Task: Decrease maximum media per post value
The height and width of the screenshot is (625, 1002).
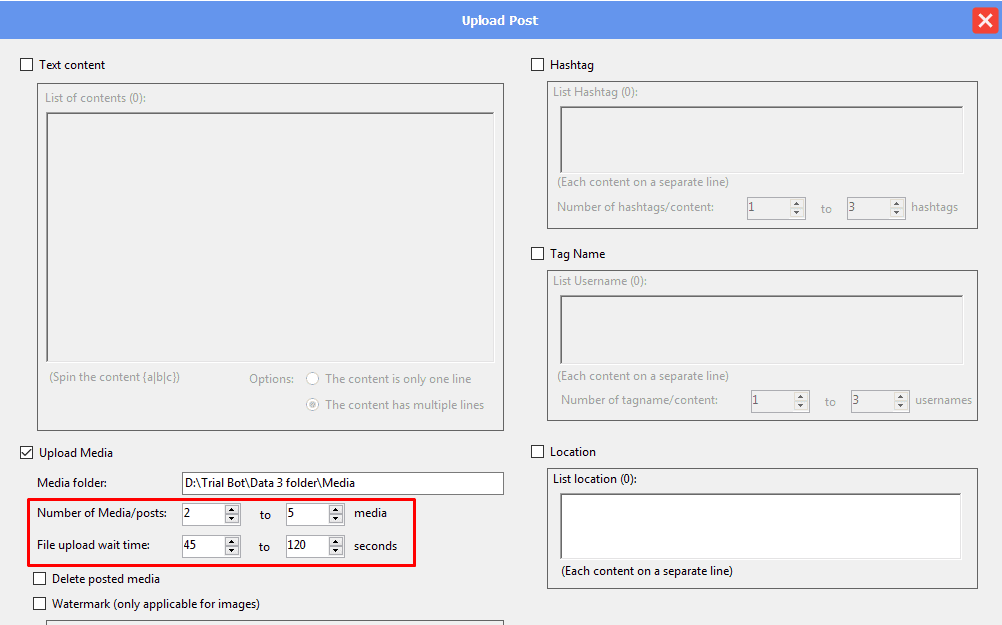Action: pyautogui.click(x=336, y=519)
